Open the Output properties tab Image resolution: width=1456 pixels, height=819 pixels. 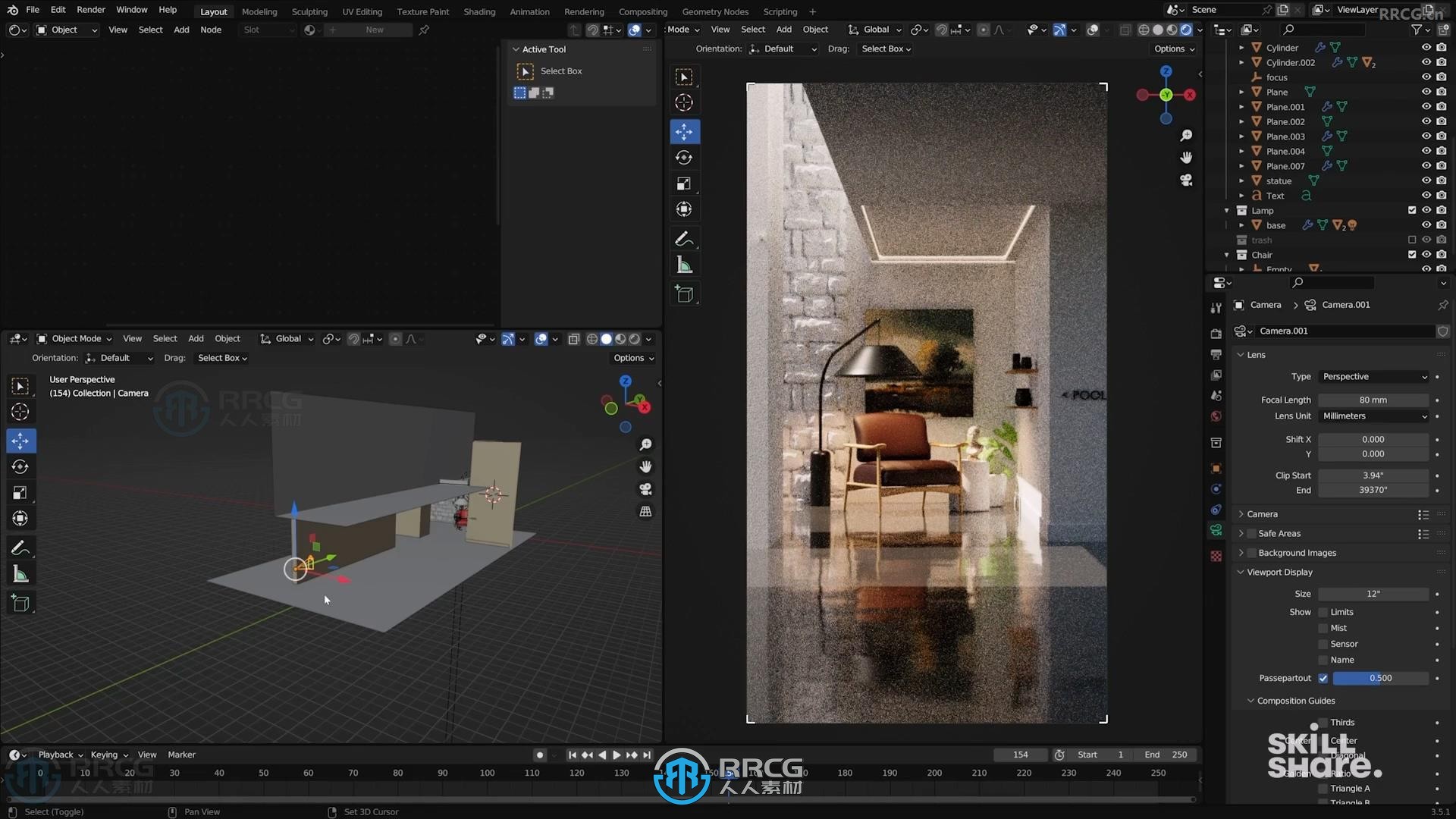[1216, 354]
